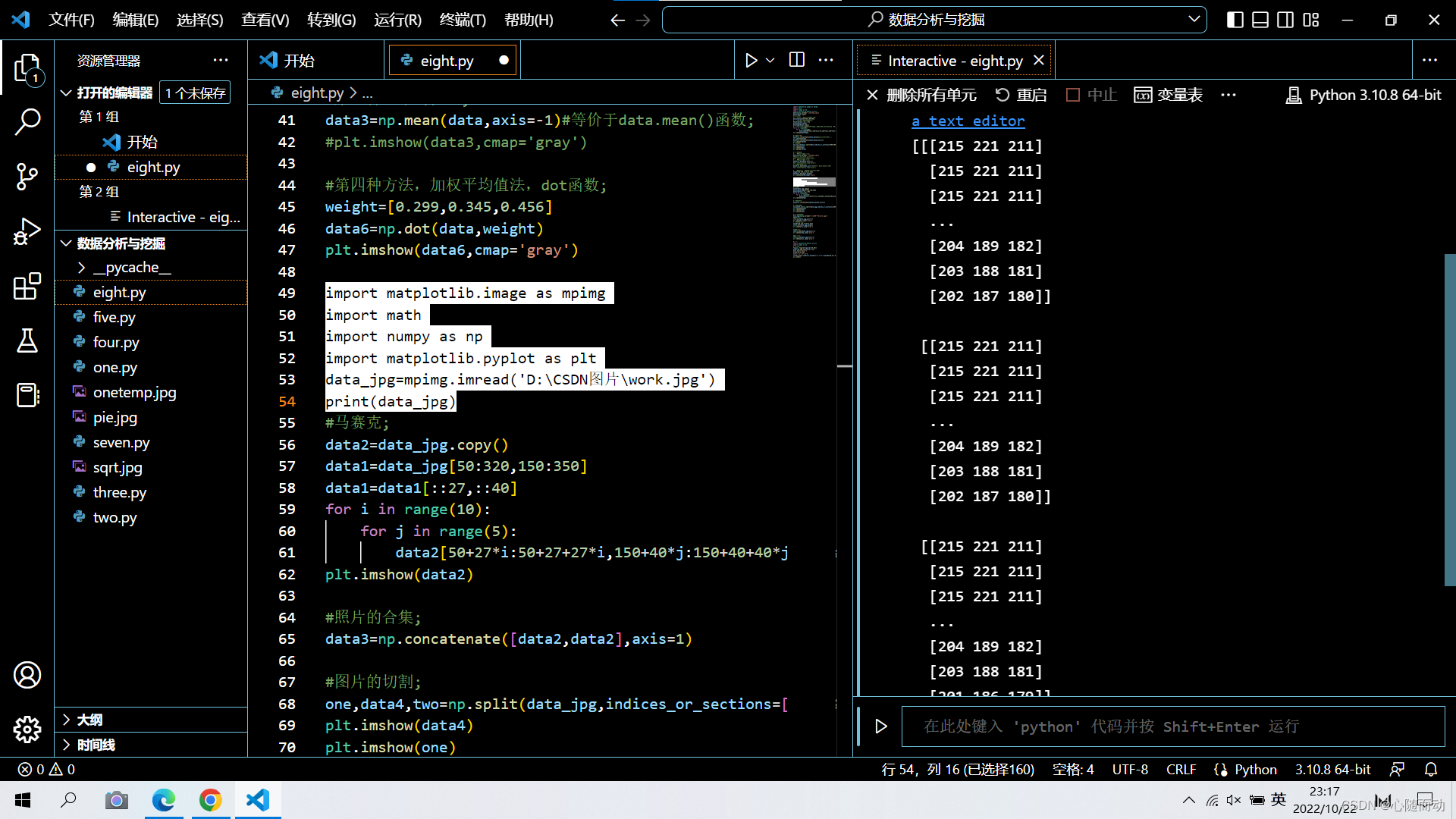Click 重启 restart kernel button
The width and height of the screenshot is (1456, 819).
tap(1021, 95)
